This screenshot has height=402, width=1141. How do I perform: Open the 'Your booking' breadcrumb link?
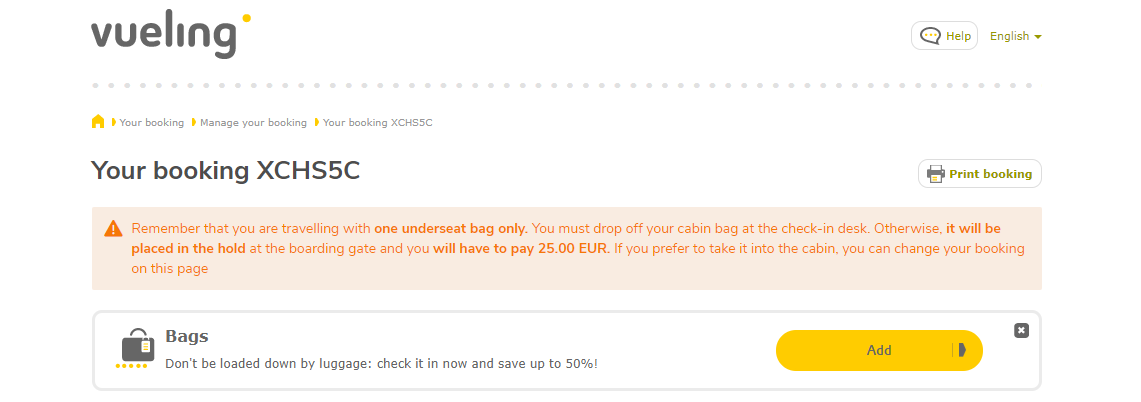(x=152, y=123)
